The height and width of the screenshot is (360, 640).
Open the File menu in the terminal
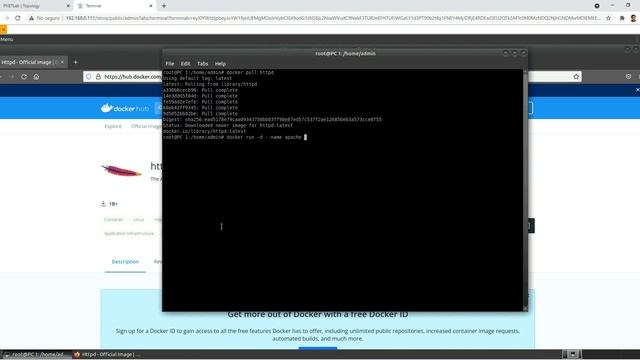pyautogui.click(x=170, y=64)
